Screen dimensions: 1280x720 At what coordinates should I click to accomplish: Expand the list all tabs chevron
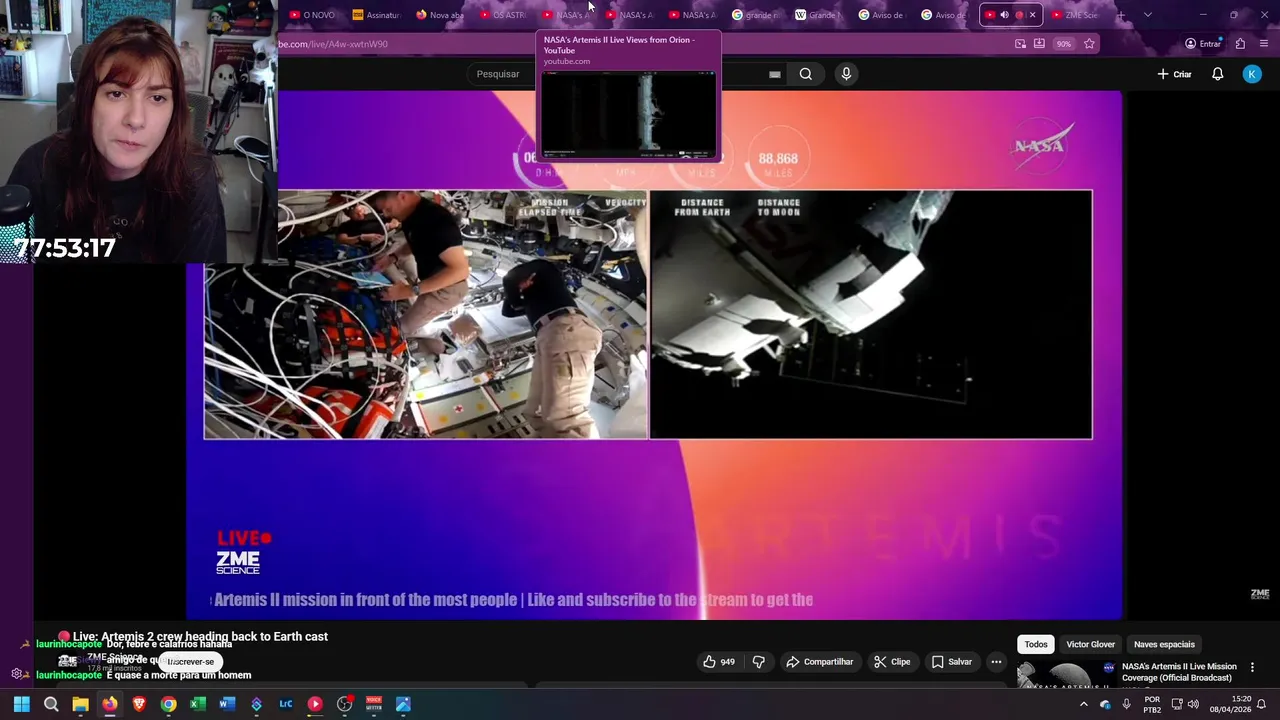point(1147,15)
